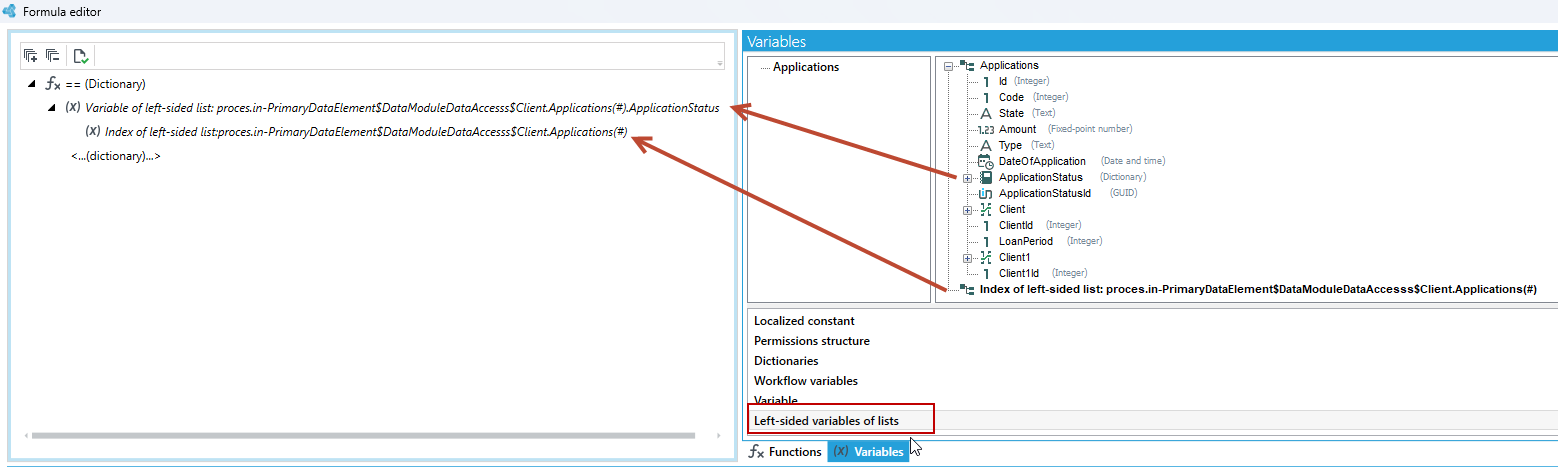
Task: Select the == (Dictionary) root label
Action: click(106, 84)
